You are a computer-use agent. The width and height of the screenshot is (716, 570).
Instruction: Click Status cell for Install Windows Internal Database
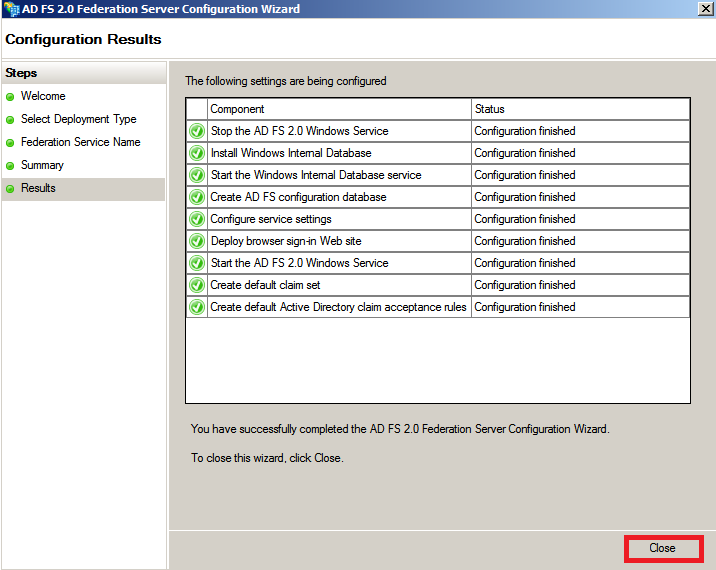pos(580,153)
